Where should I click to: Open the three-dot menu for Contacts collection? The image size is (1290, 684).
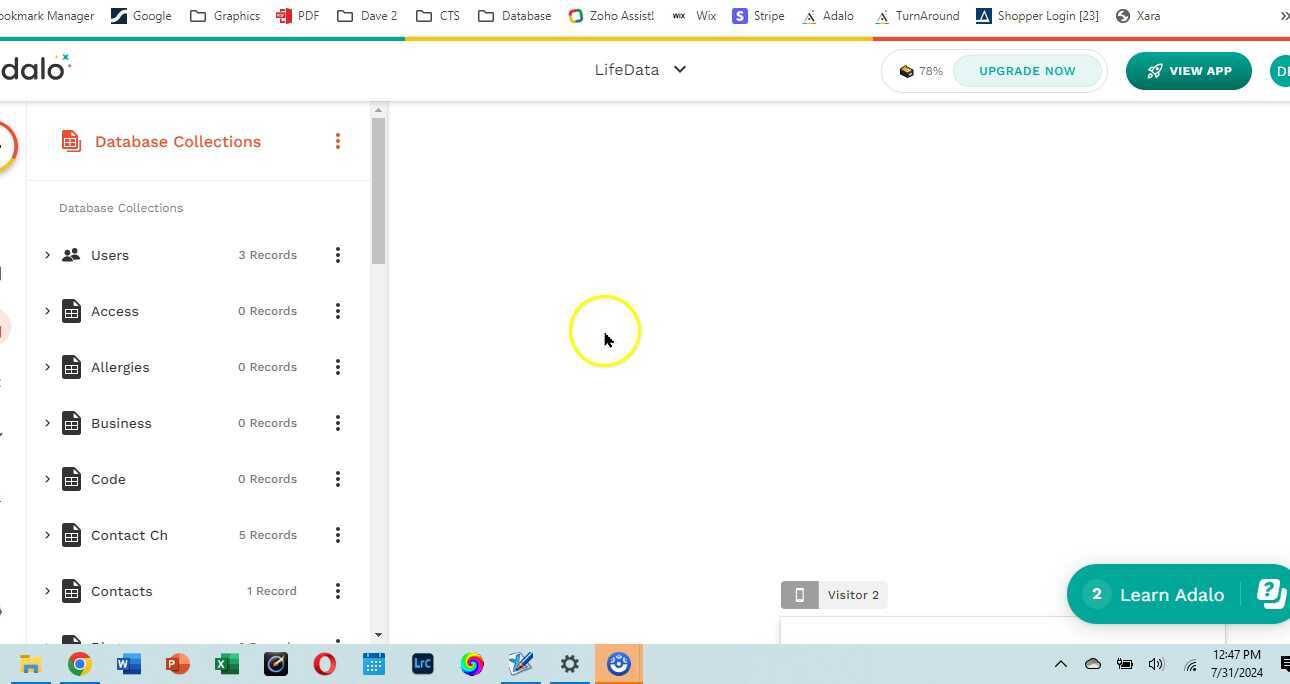point(338,591)
